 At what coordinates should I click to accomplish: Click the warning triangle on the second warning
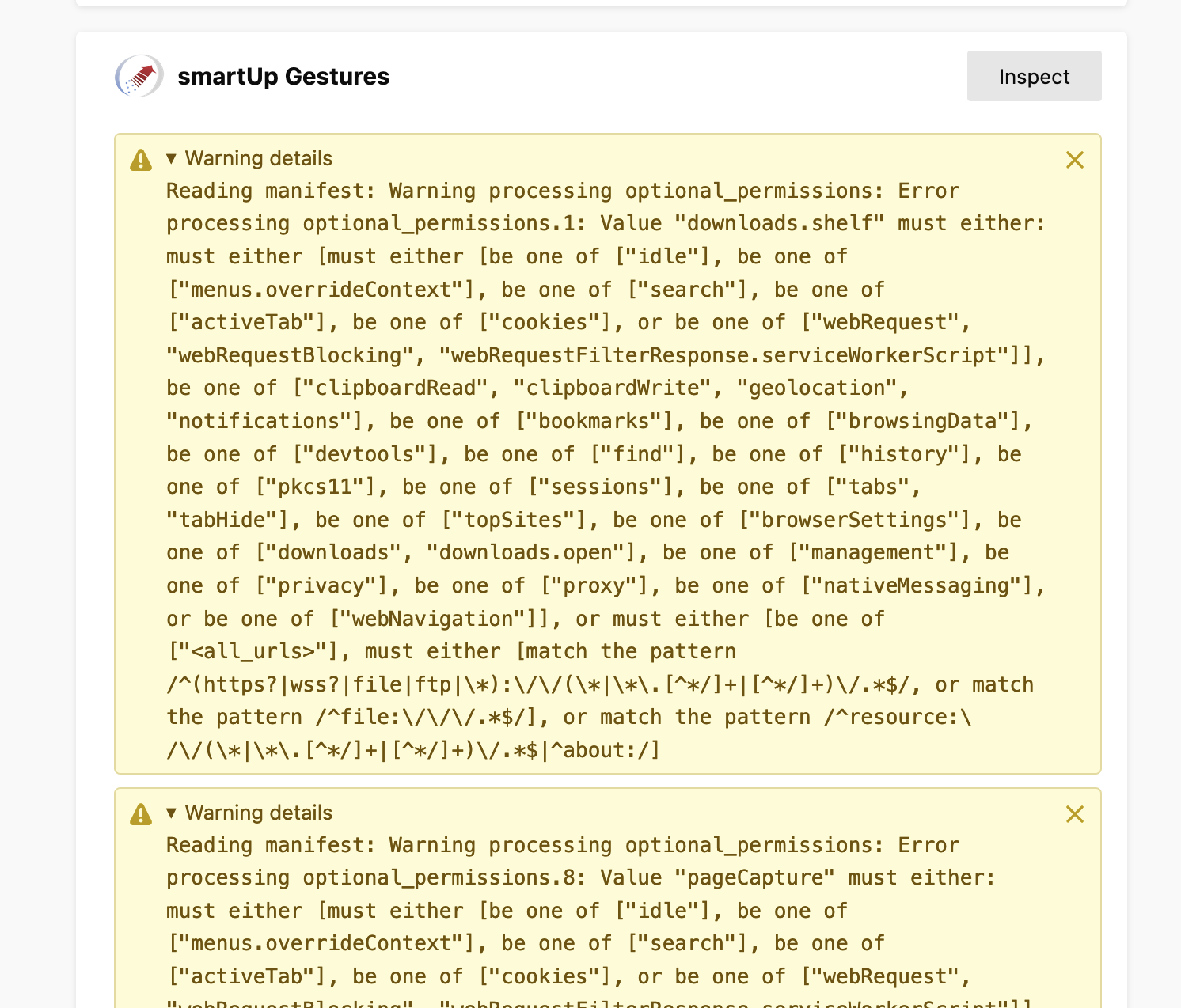(x=140, y=814)
